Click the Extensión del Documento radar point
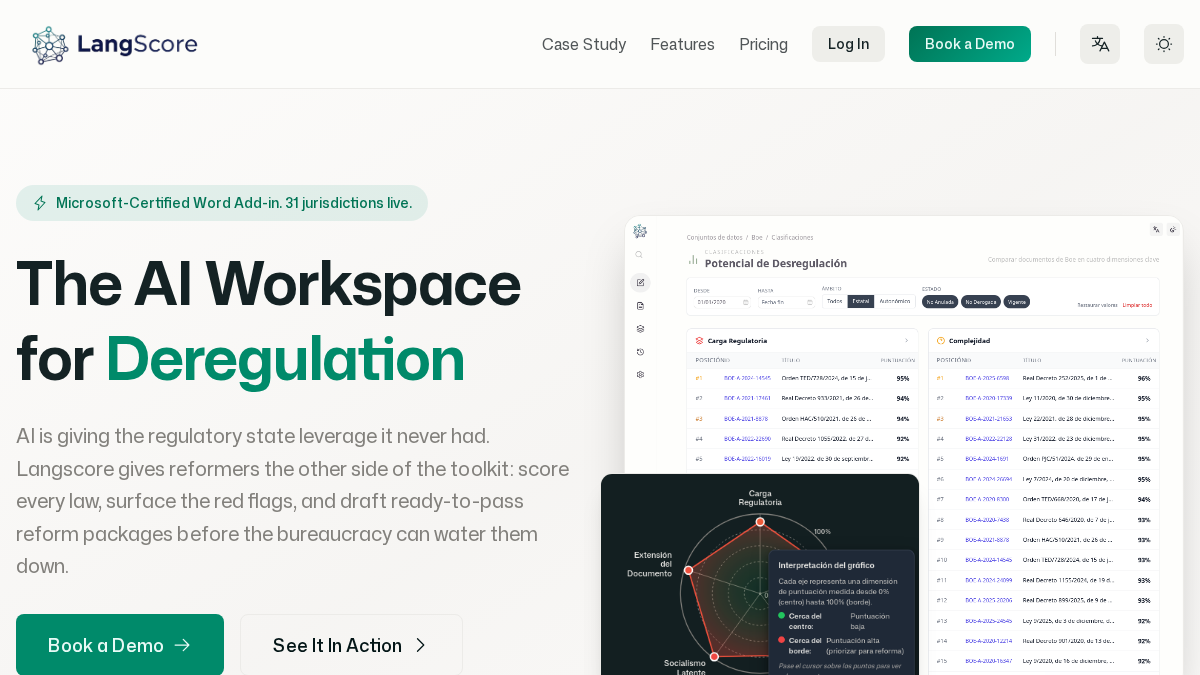Screen dimensions: 1200x675 click(x=688, y=570)
